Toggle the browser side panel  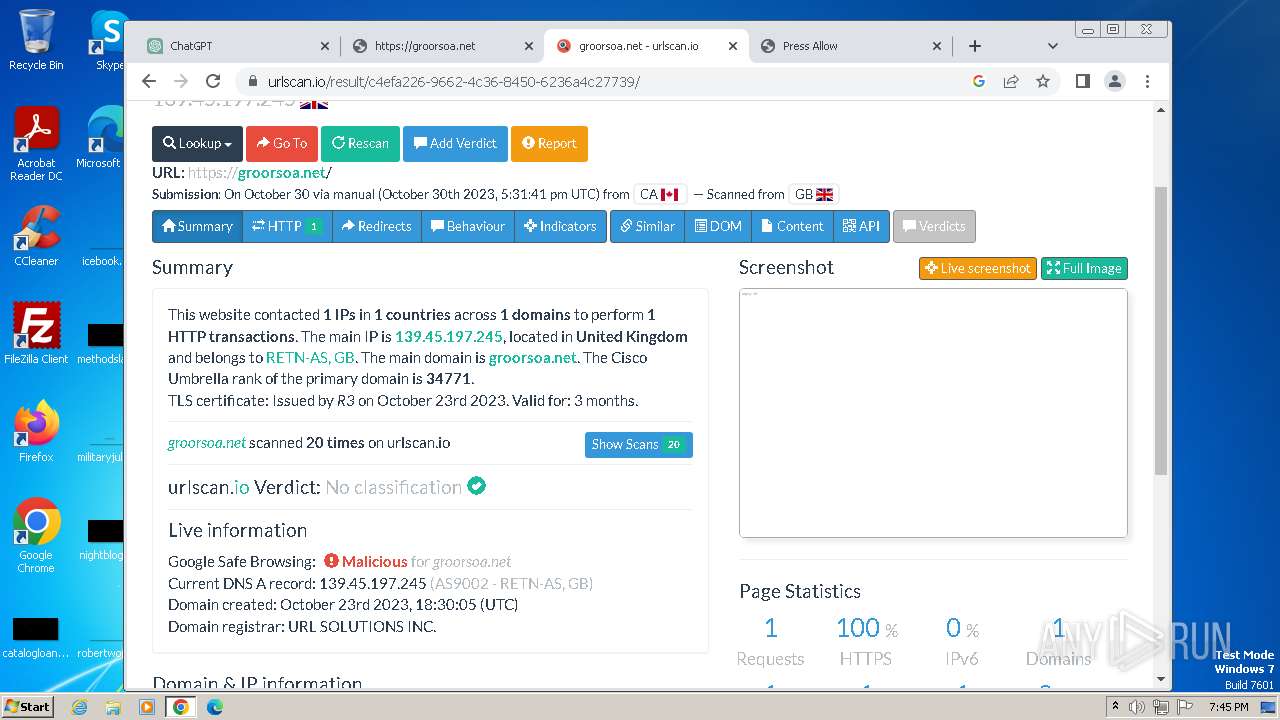click(x=1083, y=82)
